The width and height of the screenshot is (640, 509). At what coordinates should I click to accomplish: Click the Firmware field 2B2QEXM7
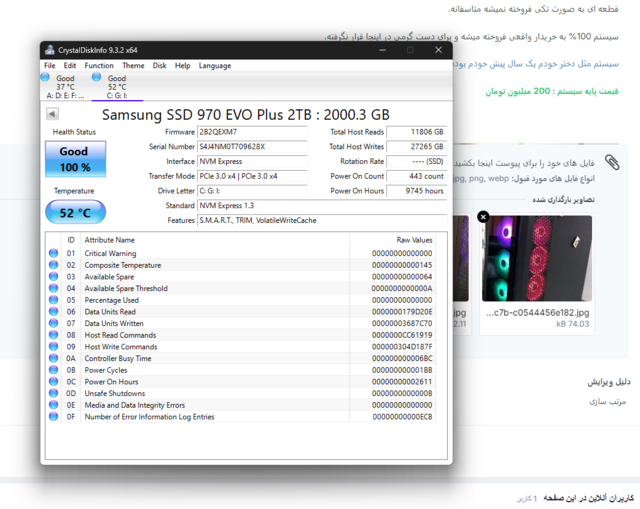252,132
